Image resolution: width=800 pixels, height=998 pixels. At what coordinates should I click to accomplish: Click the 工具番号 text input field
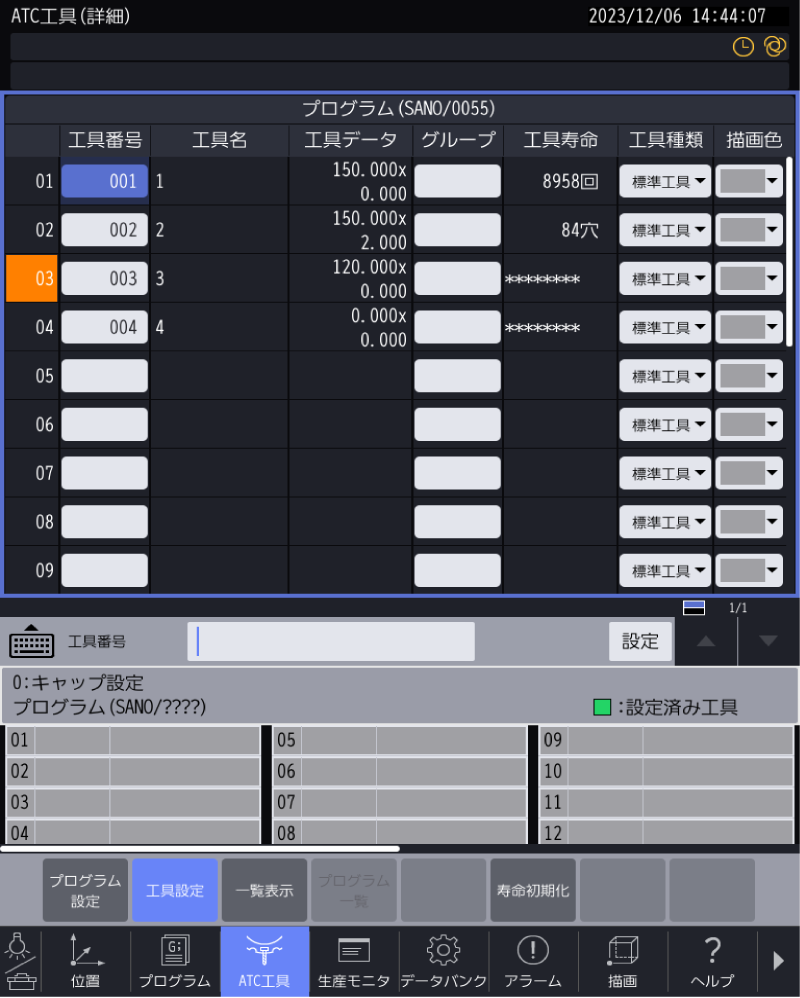(x=332, y=641)
